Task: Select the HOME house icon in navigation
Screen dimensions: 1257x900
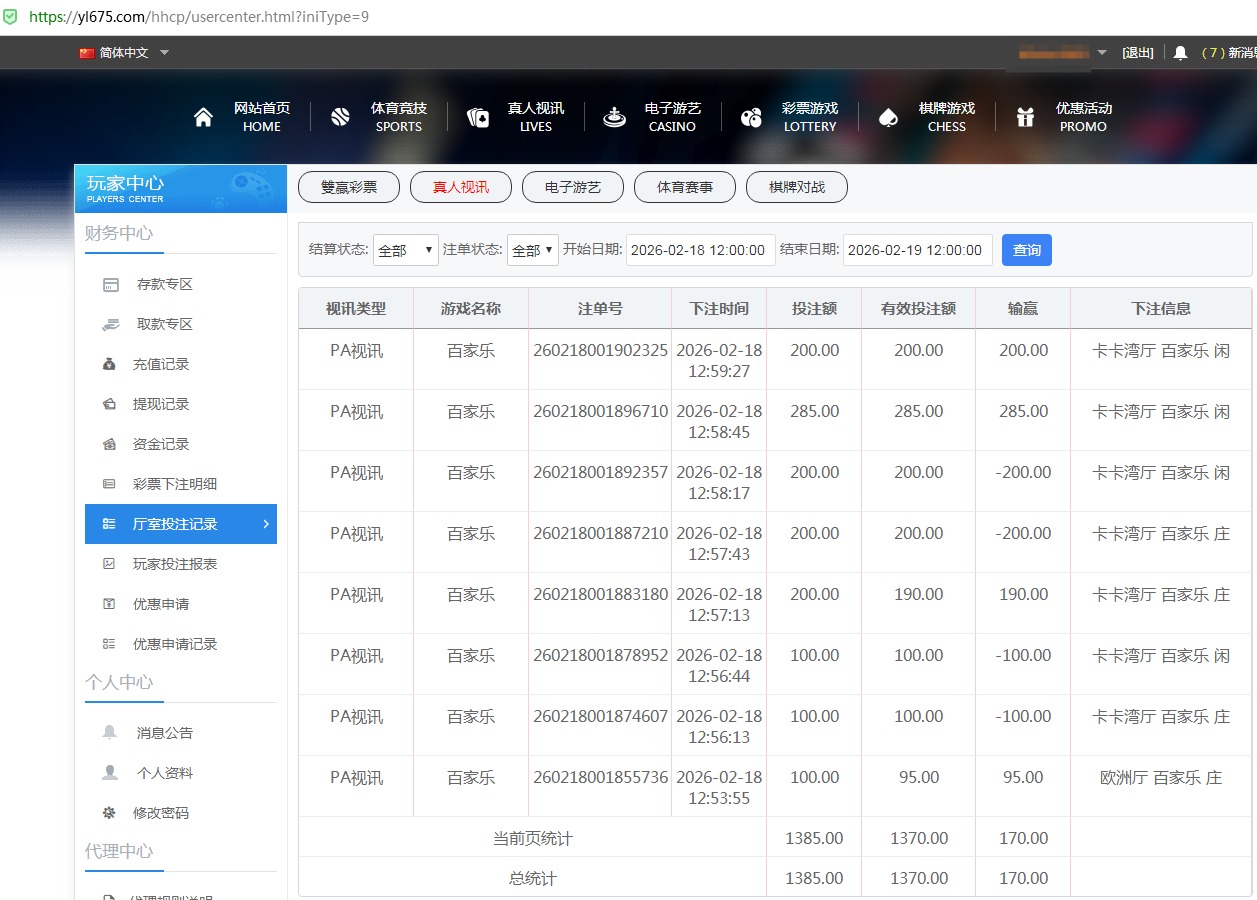Action: pos(203,116)
